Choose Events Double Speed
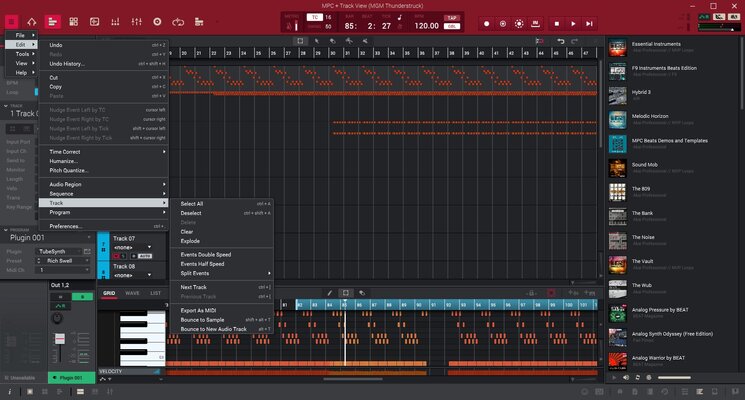Screen dimensions: 745x400 [x=222, y=255]
